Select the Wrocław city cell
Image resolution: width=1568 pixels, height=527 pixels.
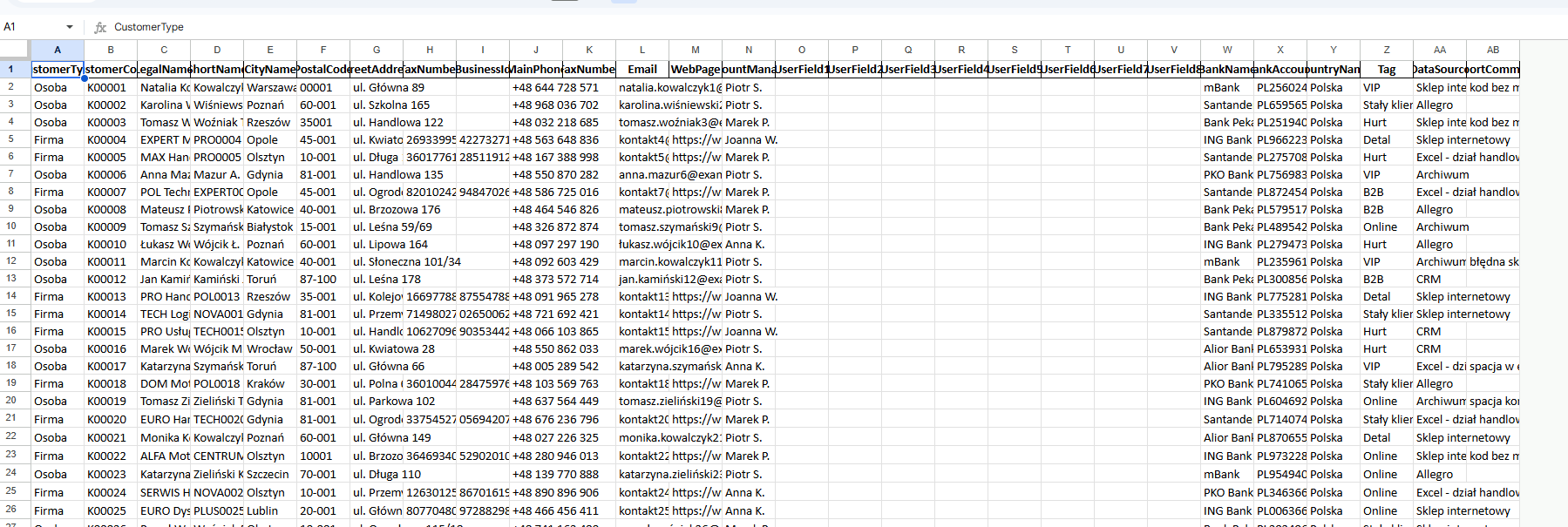(270, 348)
